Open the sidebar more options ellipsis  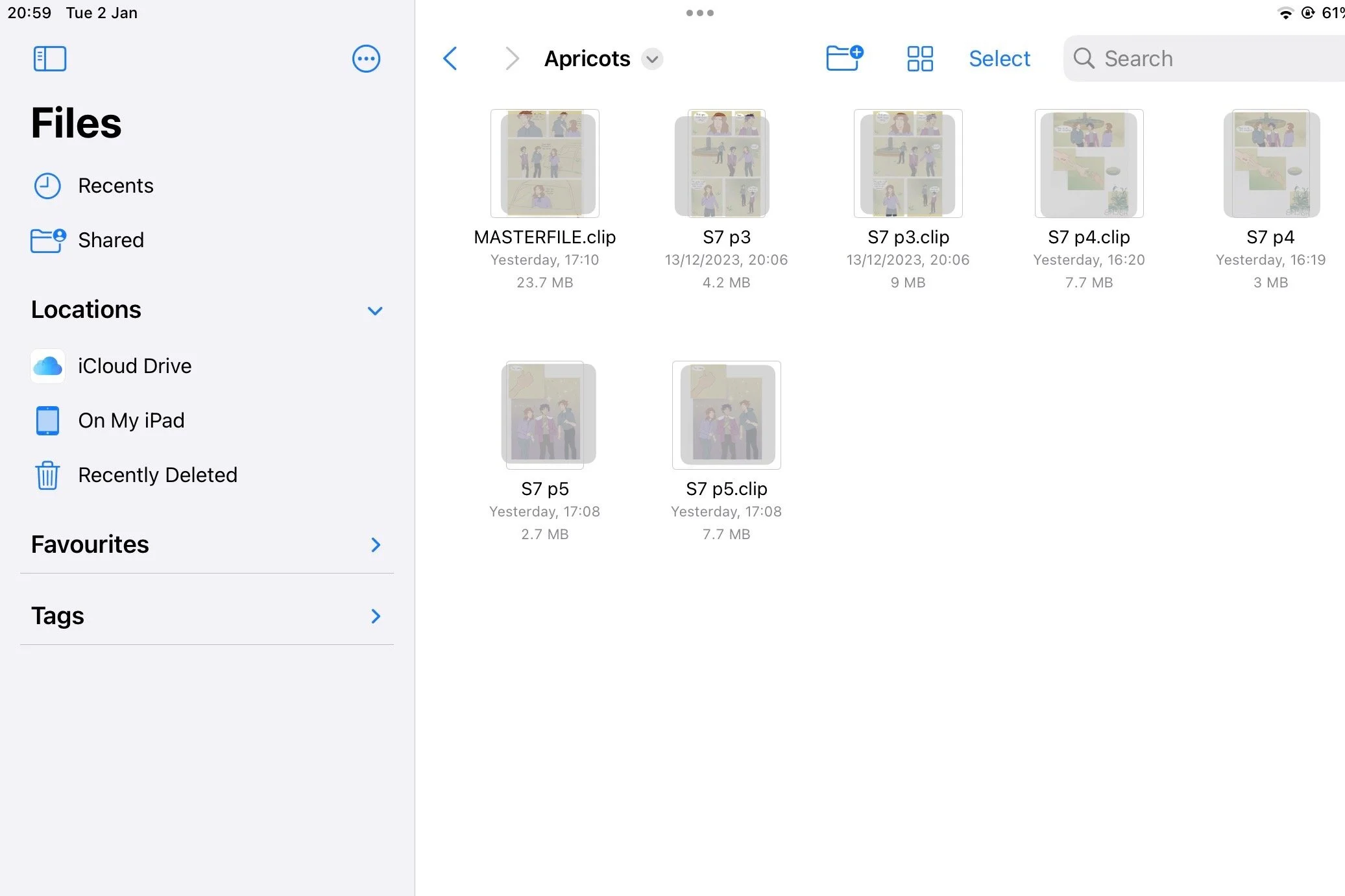click(366, 58)
